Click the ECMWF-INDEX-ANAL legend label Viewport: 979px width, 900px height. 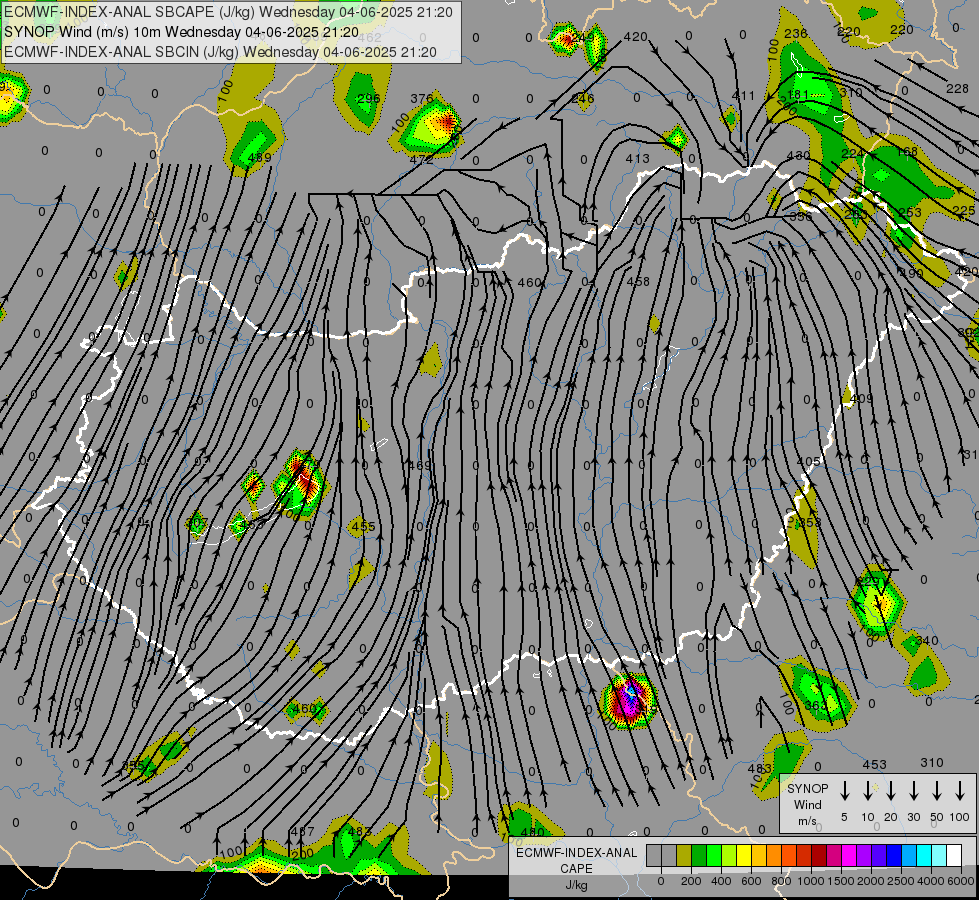[x=576, y=853]
